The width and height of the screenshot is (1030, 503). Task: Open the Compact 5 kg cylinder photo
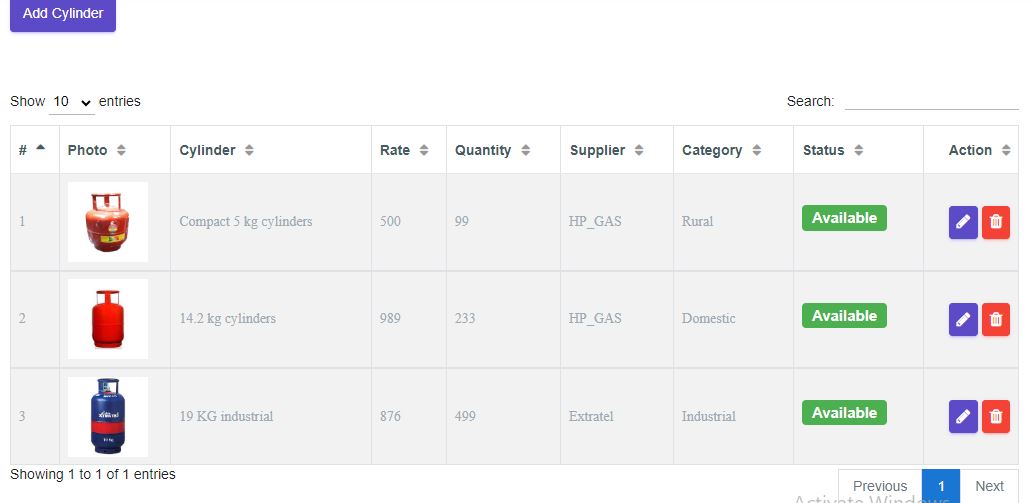click(x=108, y=222)
